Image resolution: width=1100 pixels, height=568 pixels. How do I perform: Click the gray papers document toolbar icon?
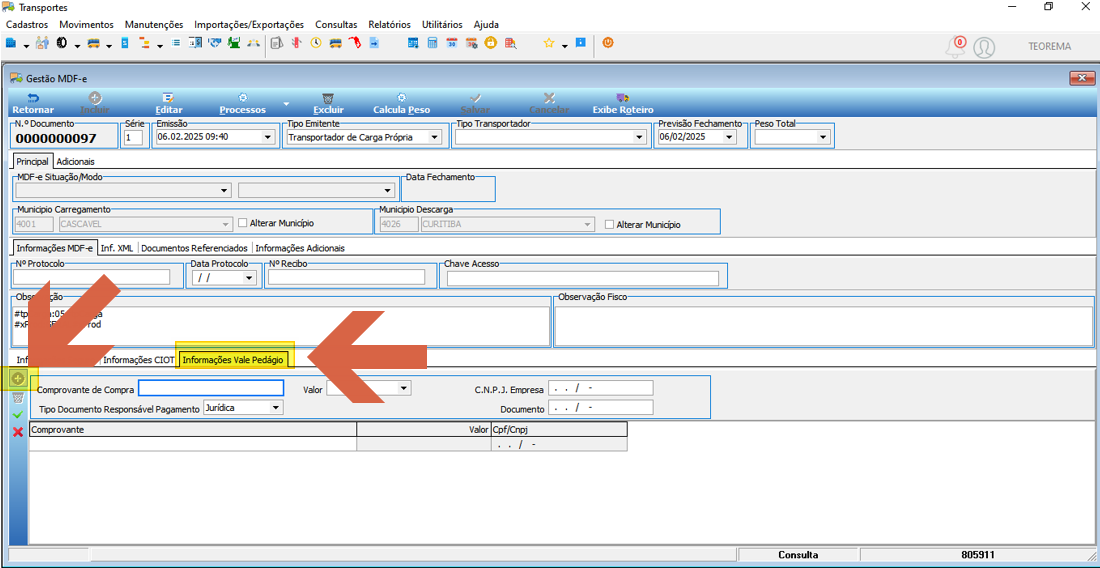tap(276, 43)
